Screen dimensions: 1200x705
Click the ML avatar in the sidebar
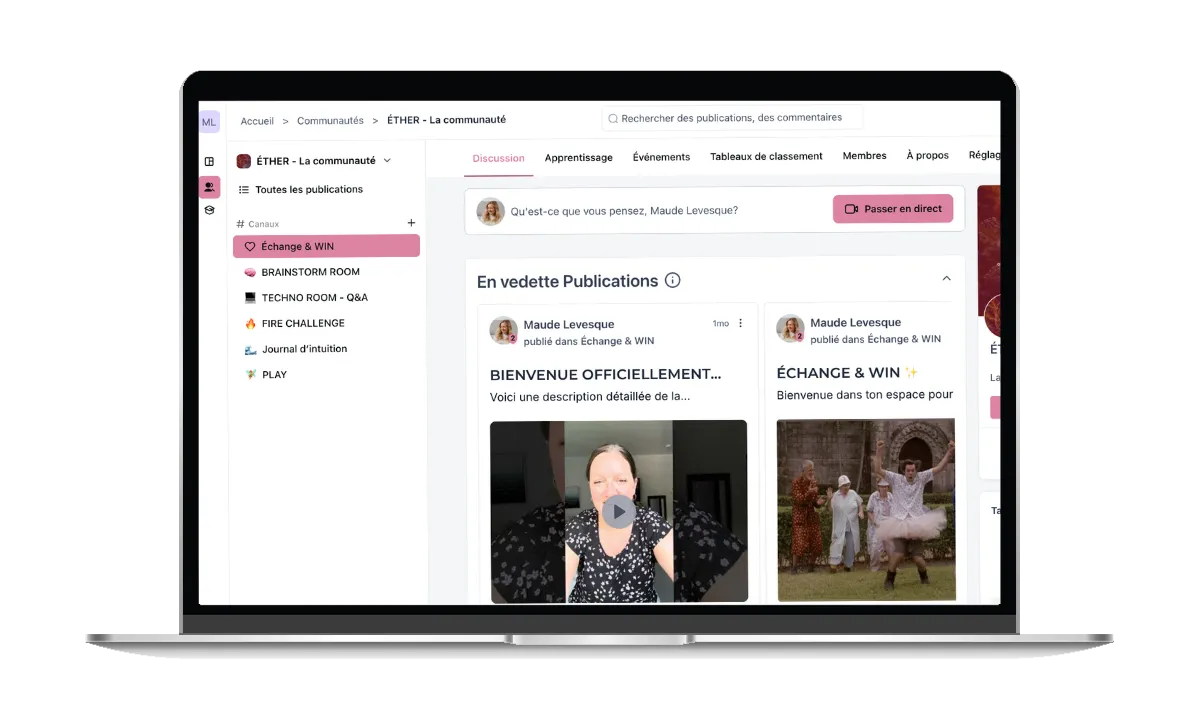pos(209,122)
